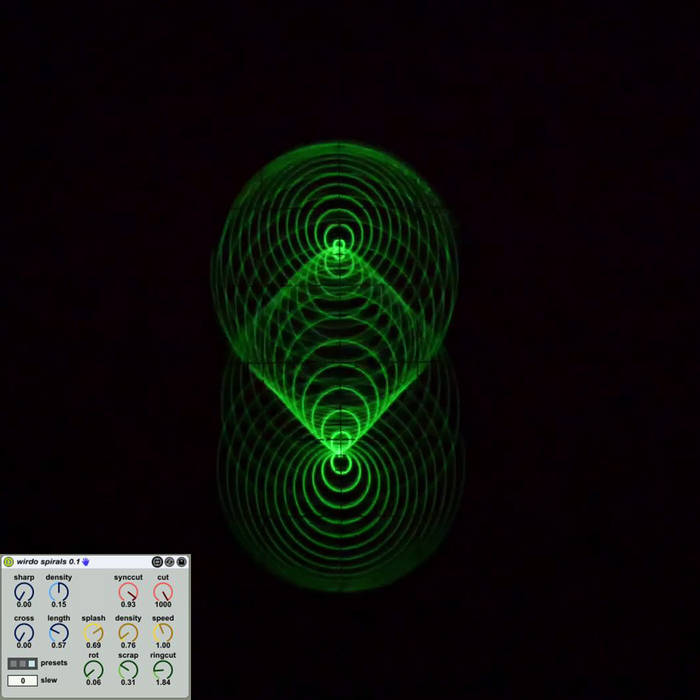The height and width of the screenshot is (700, 700).
Task: Click the blue hand icon beside device title
Action: [87, 562]
